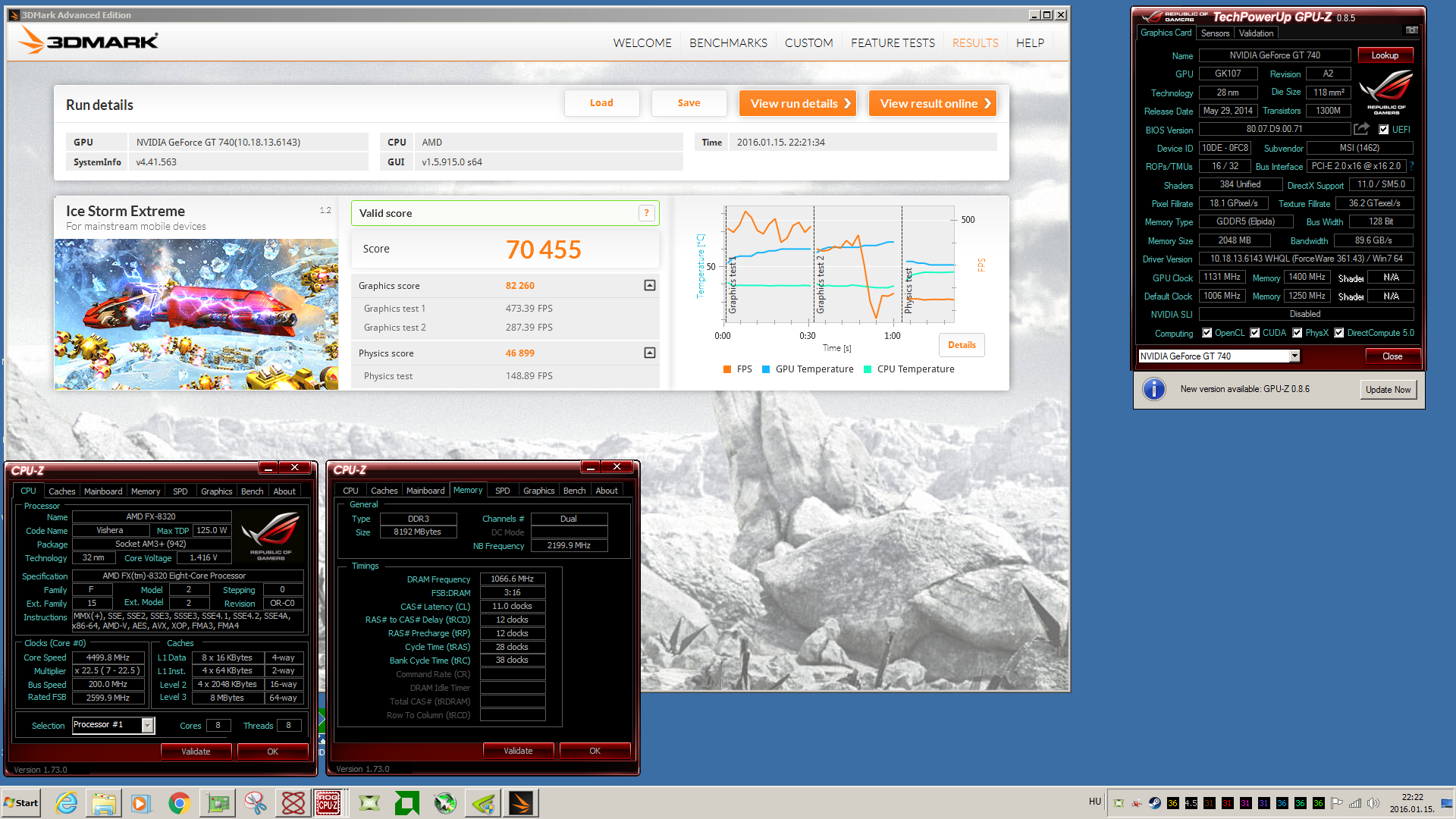The image size is (1456, 819).
Task: Click the Load button in Run details
Action: 601,103
